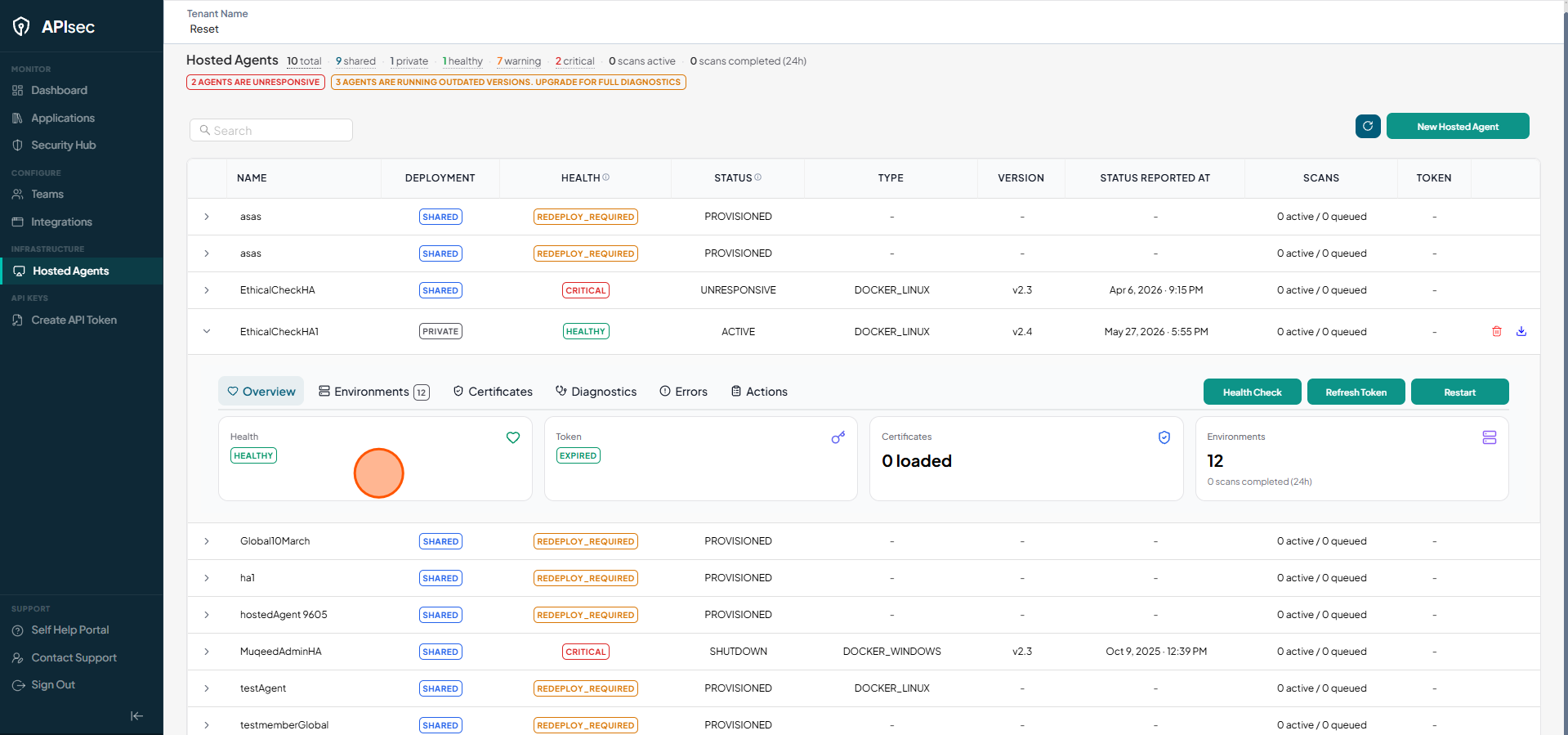The height and width of the screenshot is (735, 1568).
Task: Expand the EthicalCheckHA agent row
Action: 207,290
